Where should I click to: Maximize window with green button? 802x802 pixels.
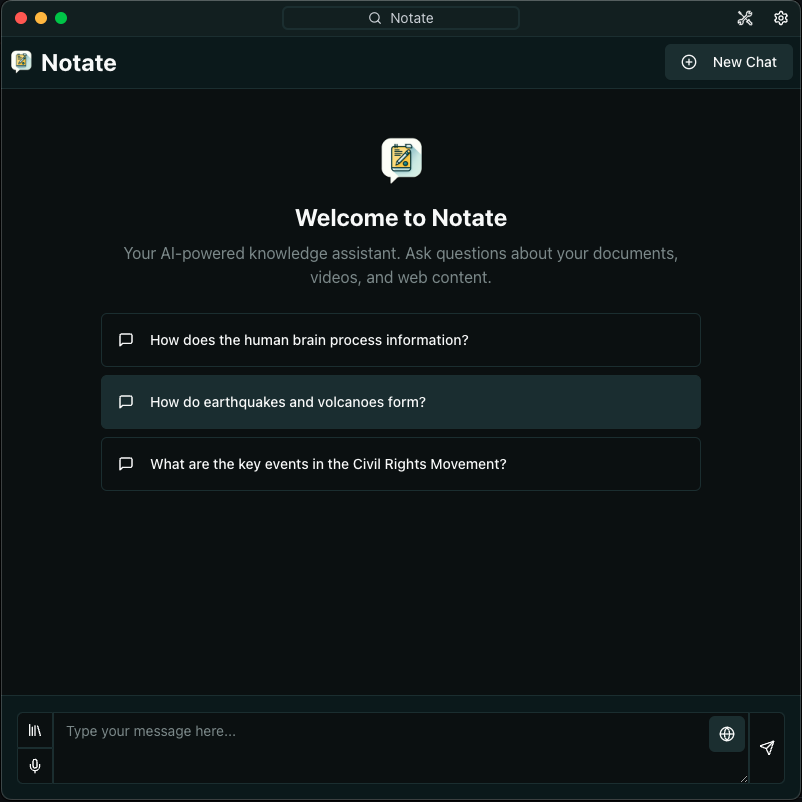(x=61, y=18)
